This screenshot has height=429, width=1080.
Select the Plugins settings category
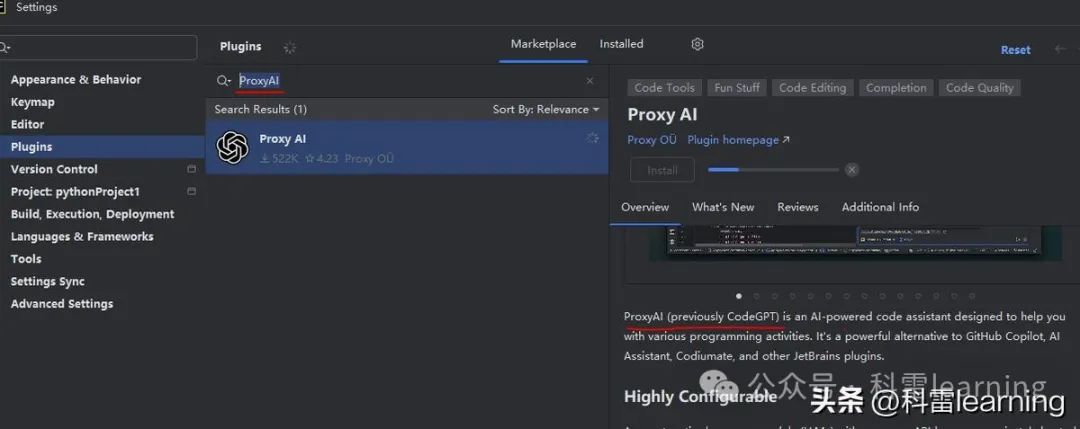point(102,147)
